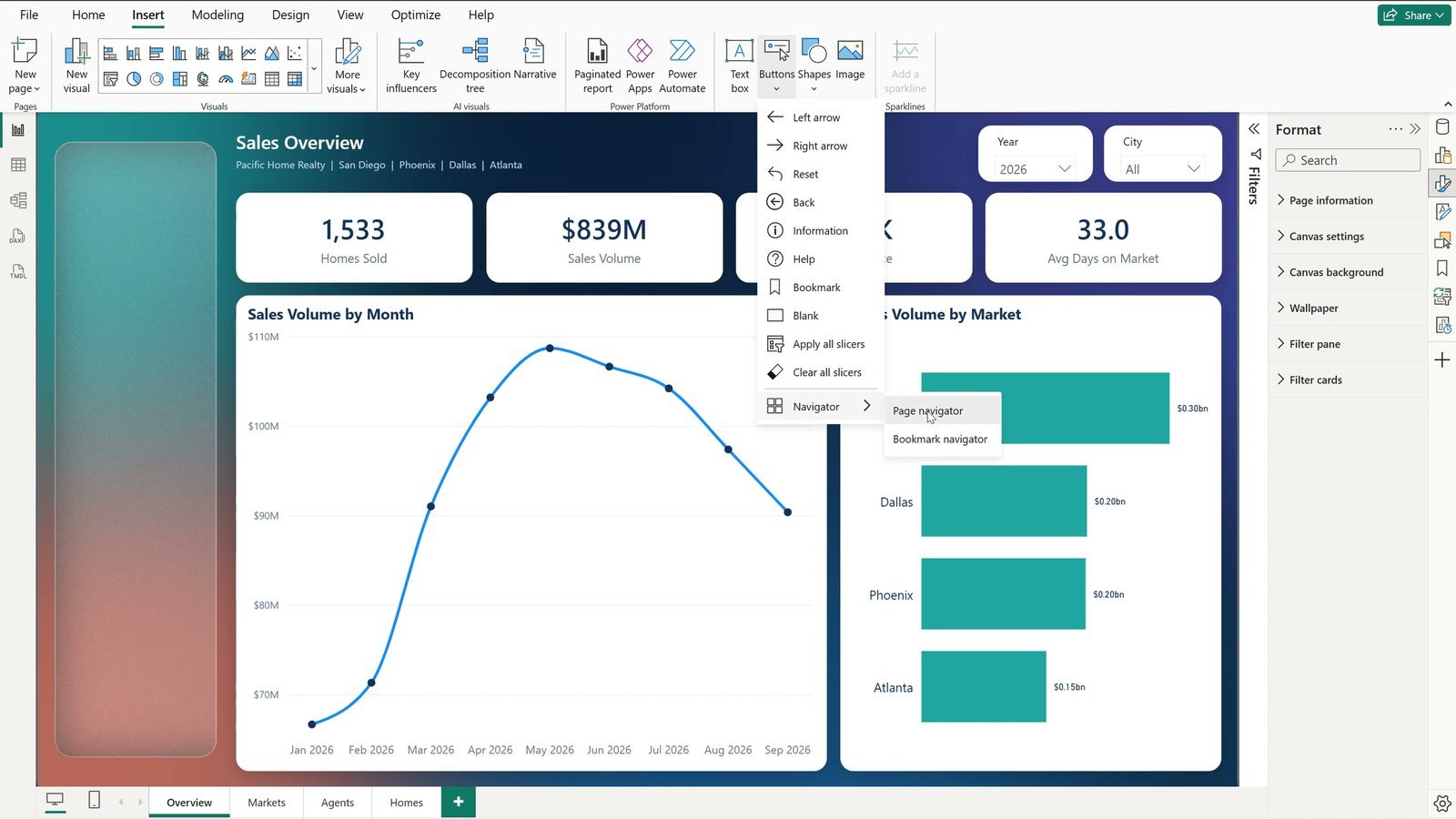Add a Power Apps visual

640,65
